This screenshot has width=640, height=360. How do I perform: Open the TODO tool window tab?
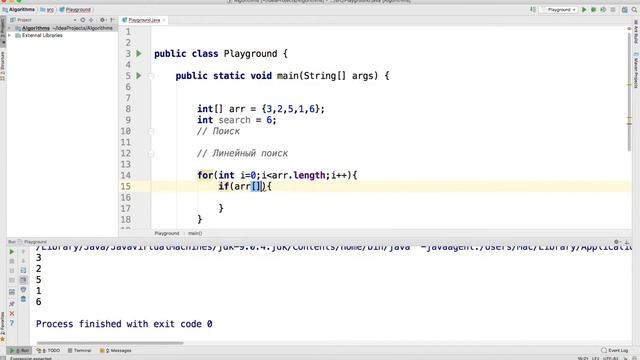point(48,350)
